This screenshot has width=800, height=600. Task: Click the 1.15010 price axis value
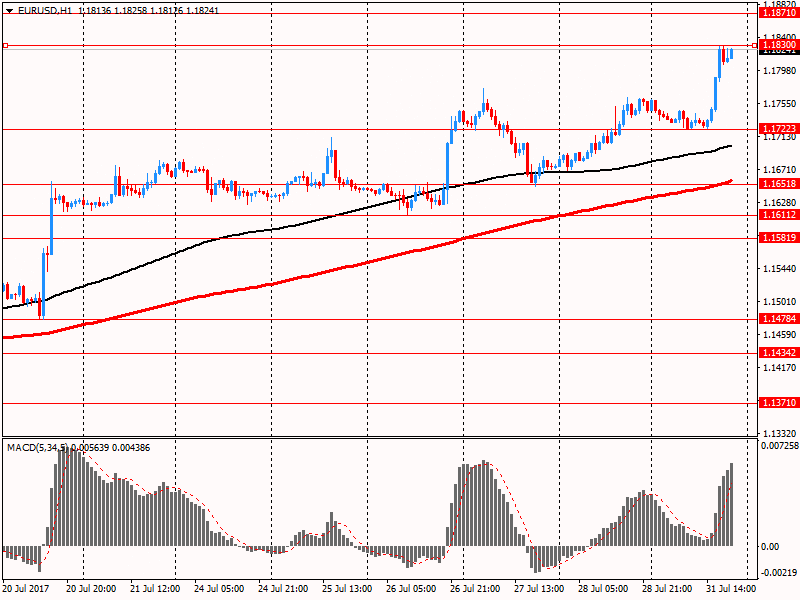[x=779, y=302]
